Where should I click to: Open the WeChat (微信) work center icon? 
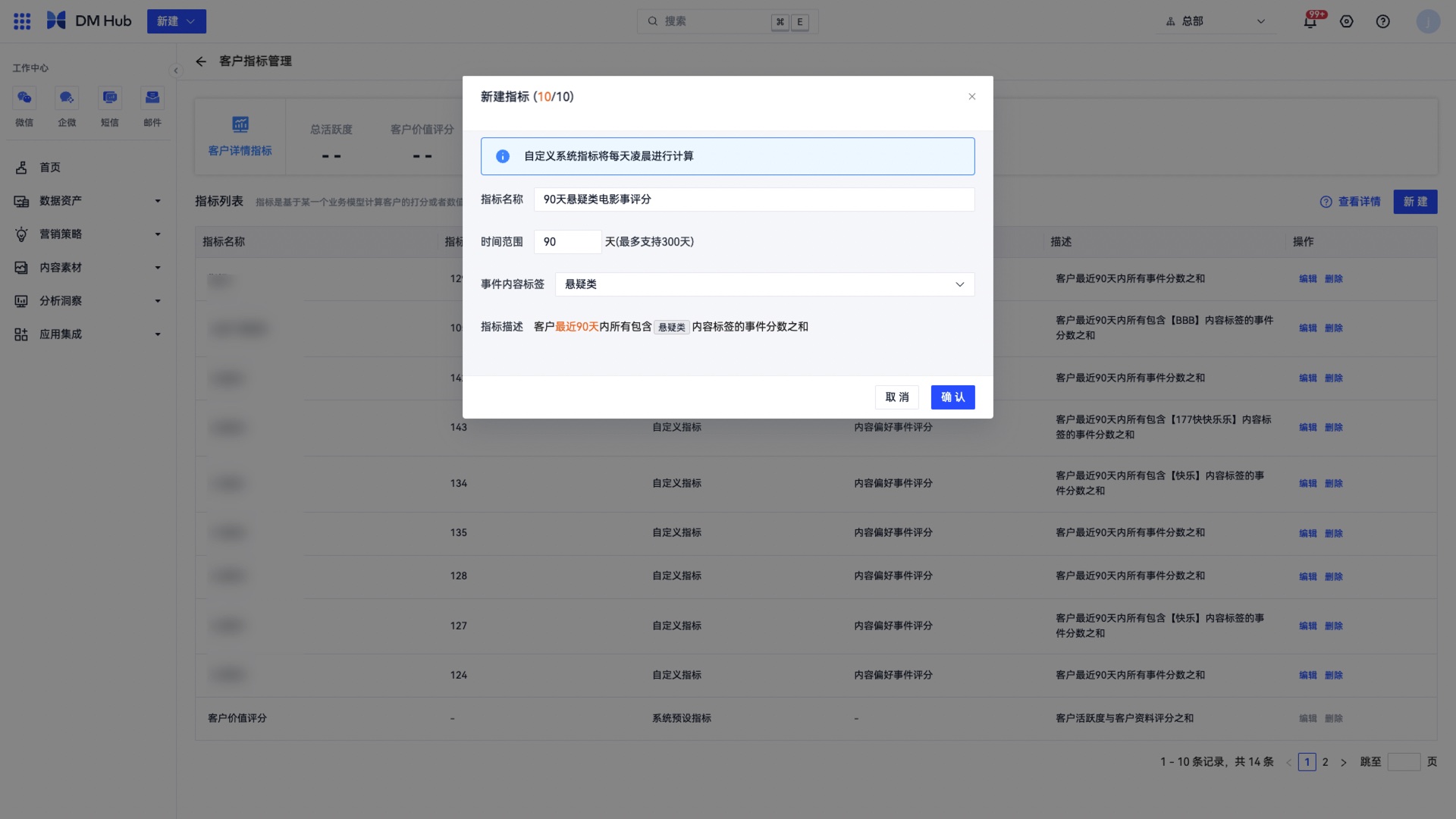point(24,97)
